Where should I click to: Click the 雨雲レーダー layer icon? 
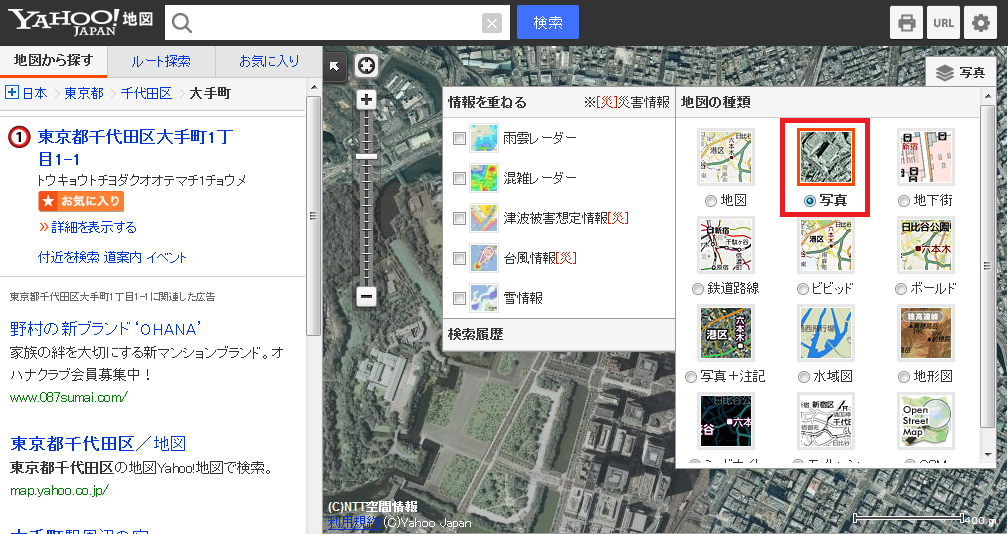click(x=483, y=138)
